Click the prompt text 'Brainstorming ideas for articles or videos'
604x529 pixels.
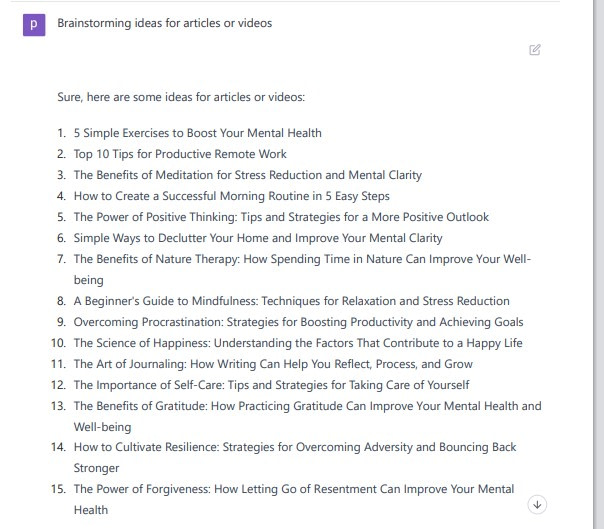164,23
